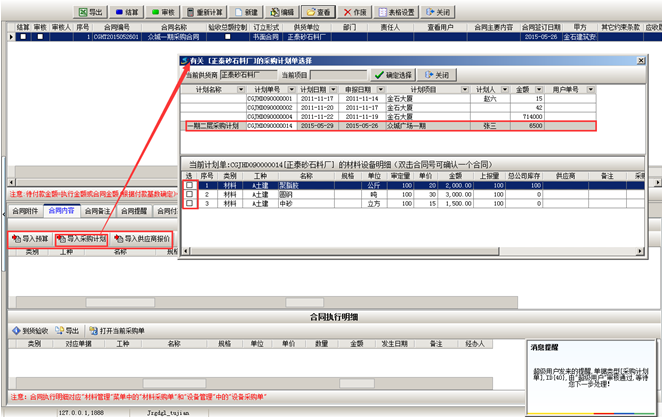Tick the checkbox for the 聚脂胶 material row
662x419 pixels.
(x=190, y=185)
